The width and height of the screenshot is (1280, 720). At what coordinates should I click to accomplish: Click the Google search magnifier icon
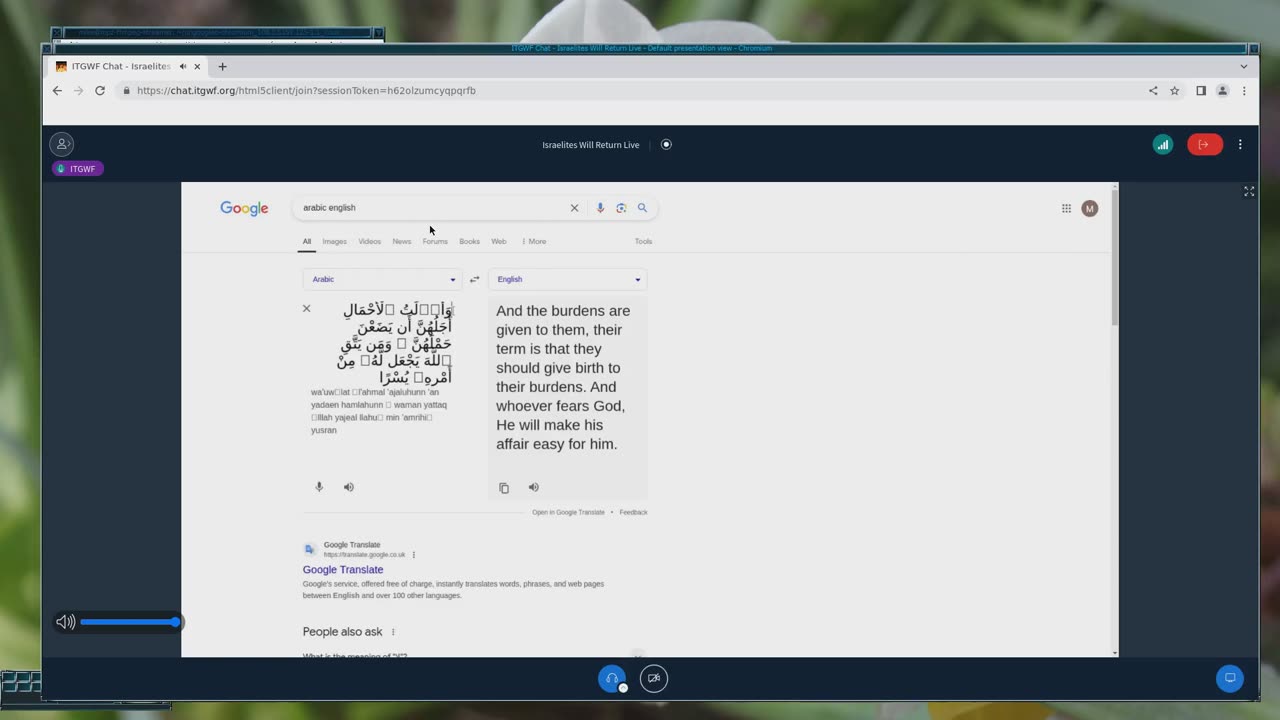point(642,208)
